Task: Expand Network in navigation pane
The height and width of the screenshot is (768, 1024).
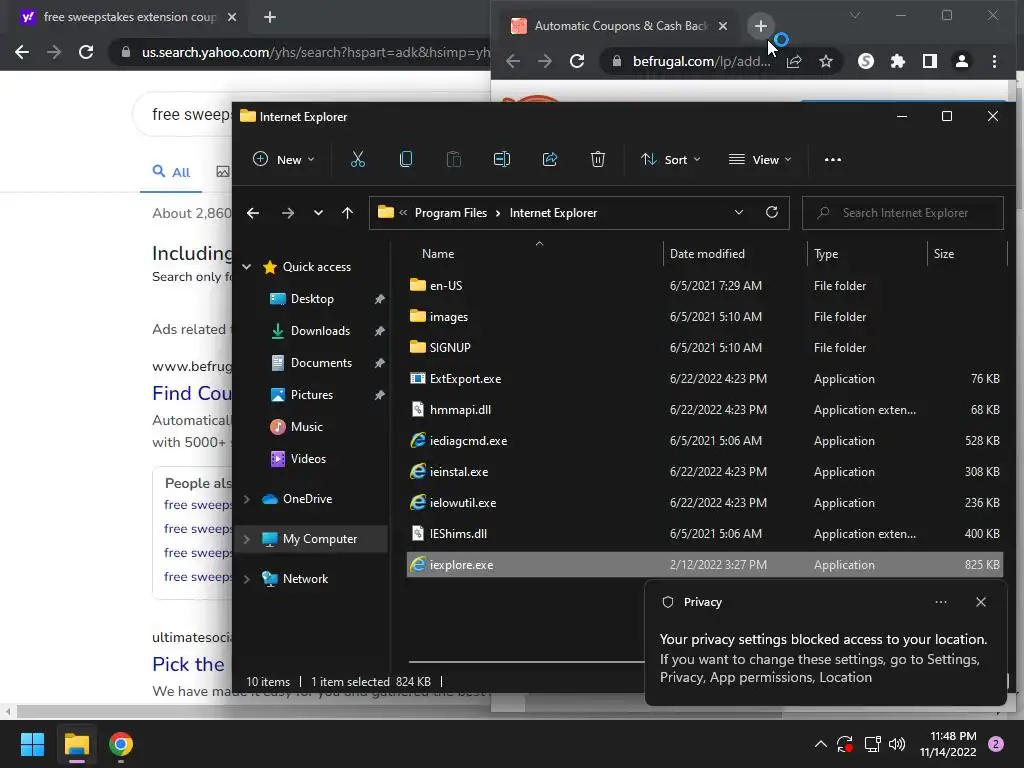Action: point(247,579)
